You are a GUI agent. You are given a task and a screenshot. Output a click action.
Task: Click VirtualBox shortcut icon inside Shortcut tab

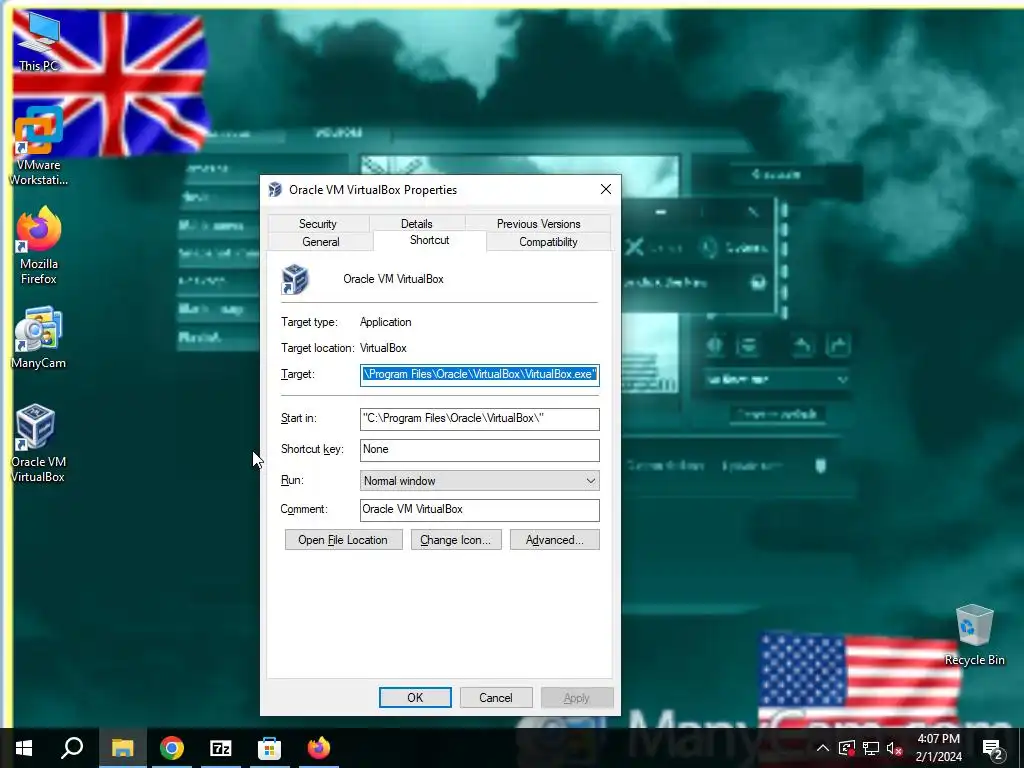[295, 279]
